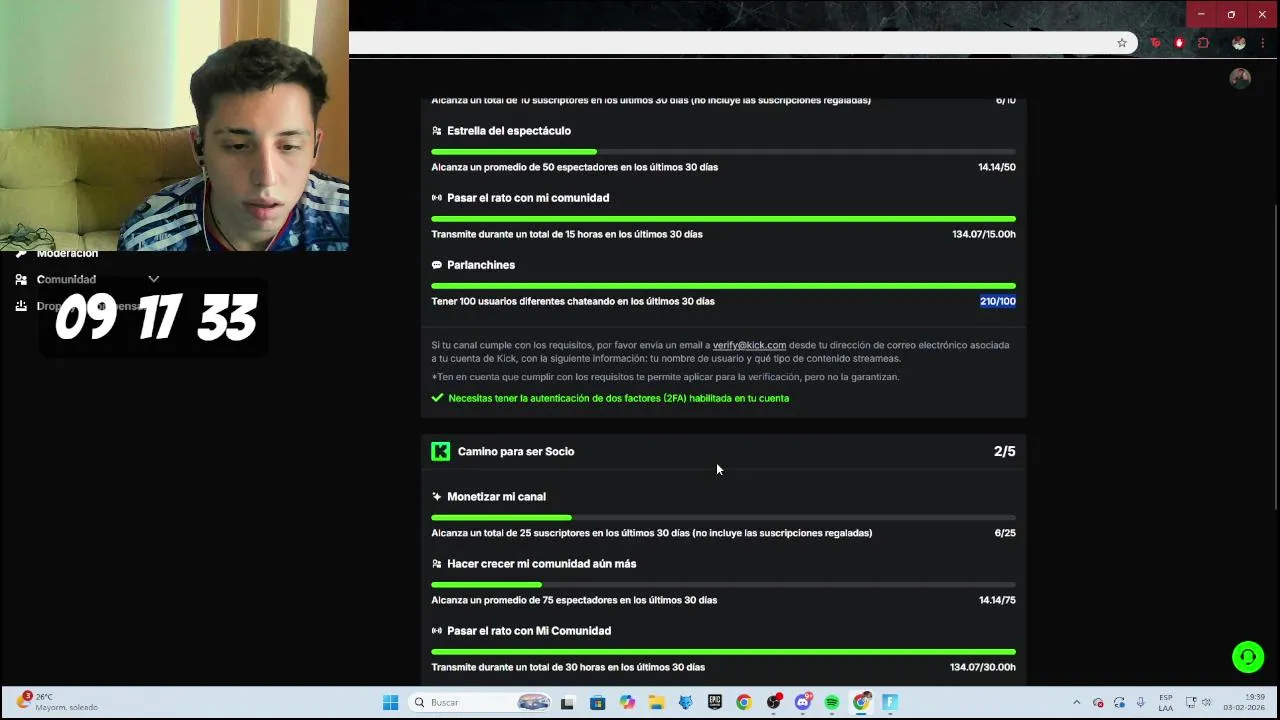Image resolution: width=1280 pixels, height=720 pixels.
Task: Click the Monetizar mi canal progress bar
Action: [x=723, y=518]
